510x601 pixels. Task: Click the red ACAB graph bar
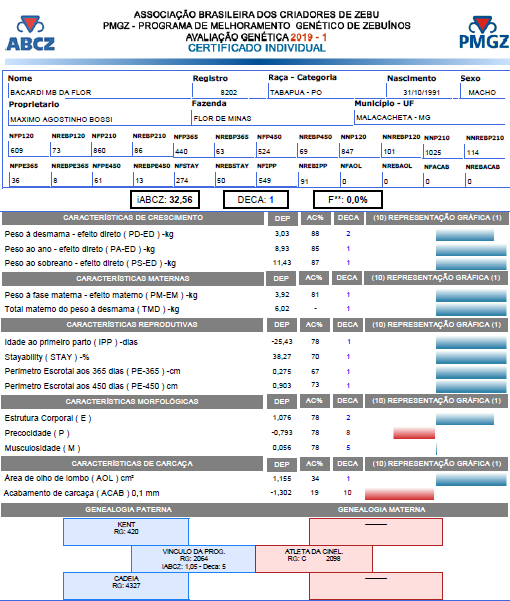tap(399, 494)
